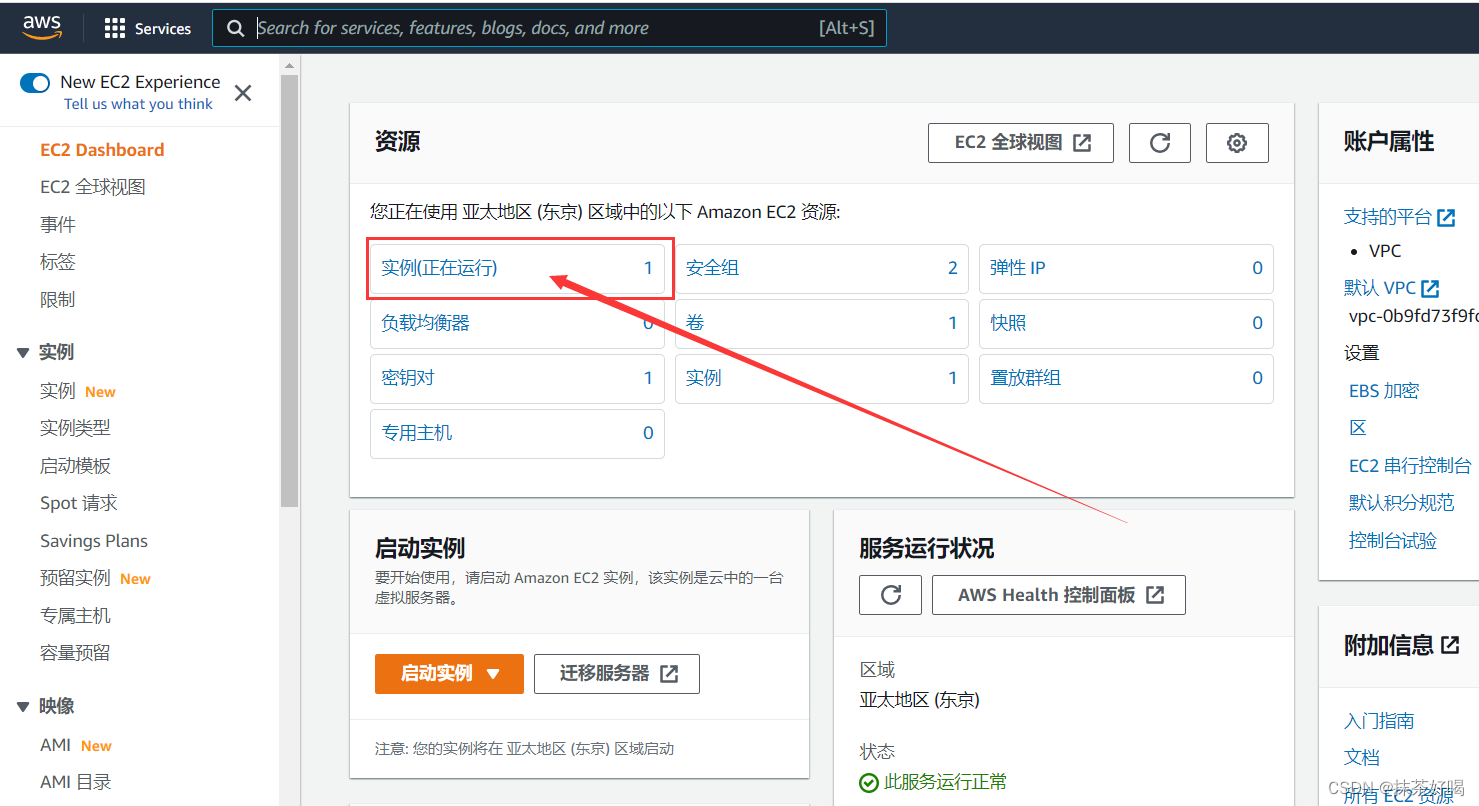
Task: Open AWS Health 控制面板
Action: tap(1059, 595)
